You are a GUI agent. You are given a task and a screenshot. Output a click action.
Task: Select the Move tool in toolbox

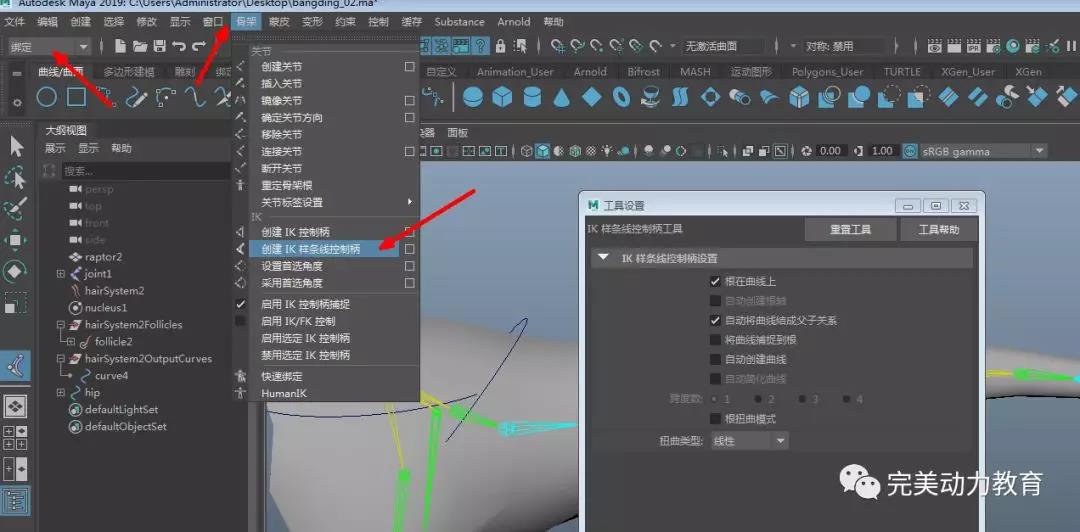(x=16, y=240)
